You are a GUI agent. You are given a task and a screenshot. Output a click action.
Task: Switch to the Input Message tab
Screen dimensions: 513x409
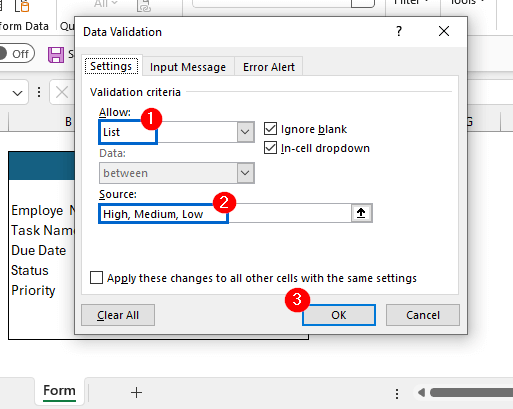tap(188, 67)
